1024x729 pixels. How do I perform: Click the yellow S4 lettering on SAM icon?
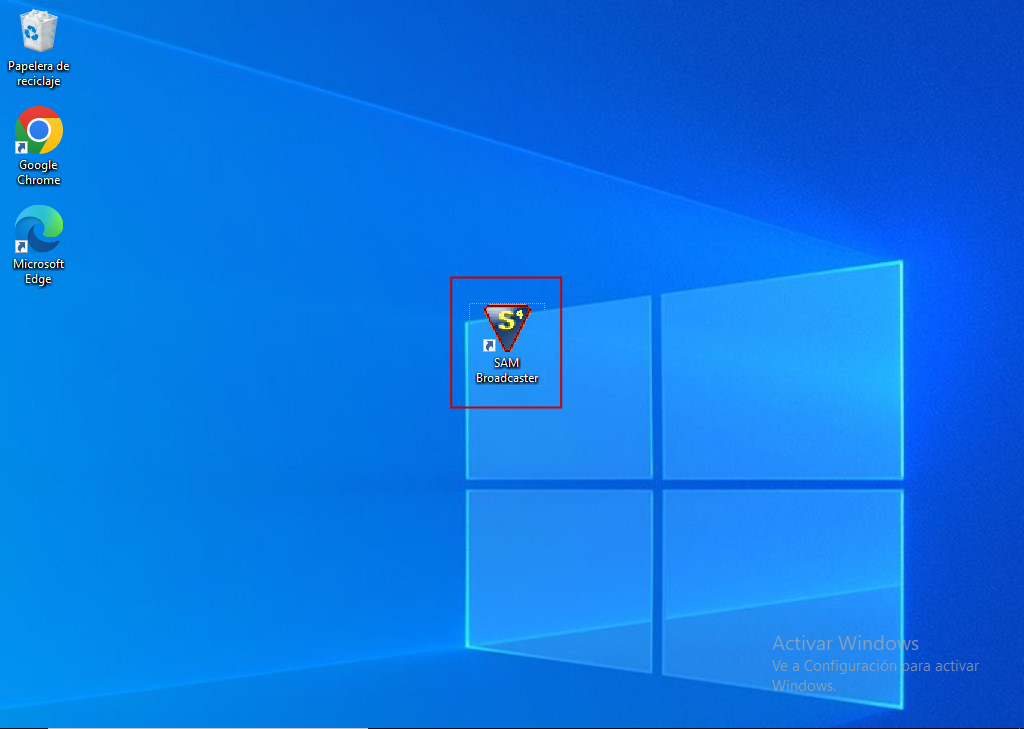click(508, 320)
